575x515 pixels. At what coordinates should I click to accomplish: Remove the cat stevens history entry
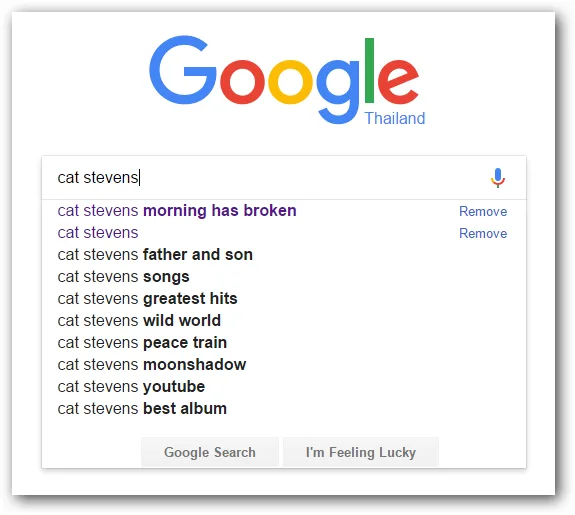(x=483, y=233)
